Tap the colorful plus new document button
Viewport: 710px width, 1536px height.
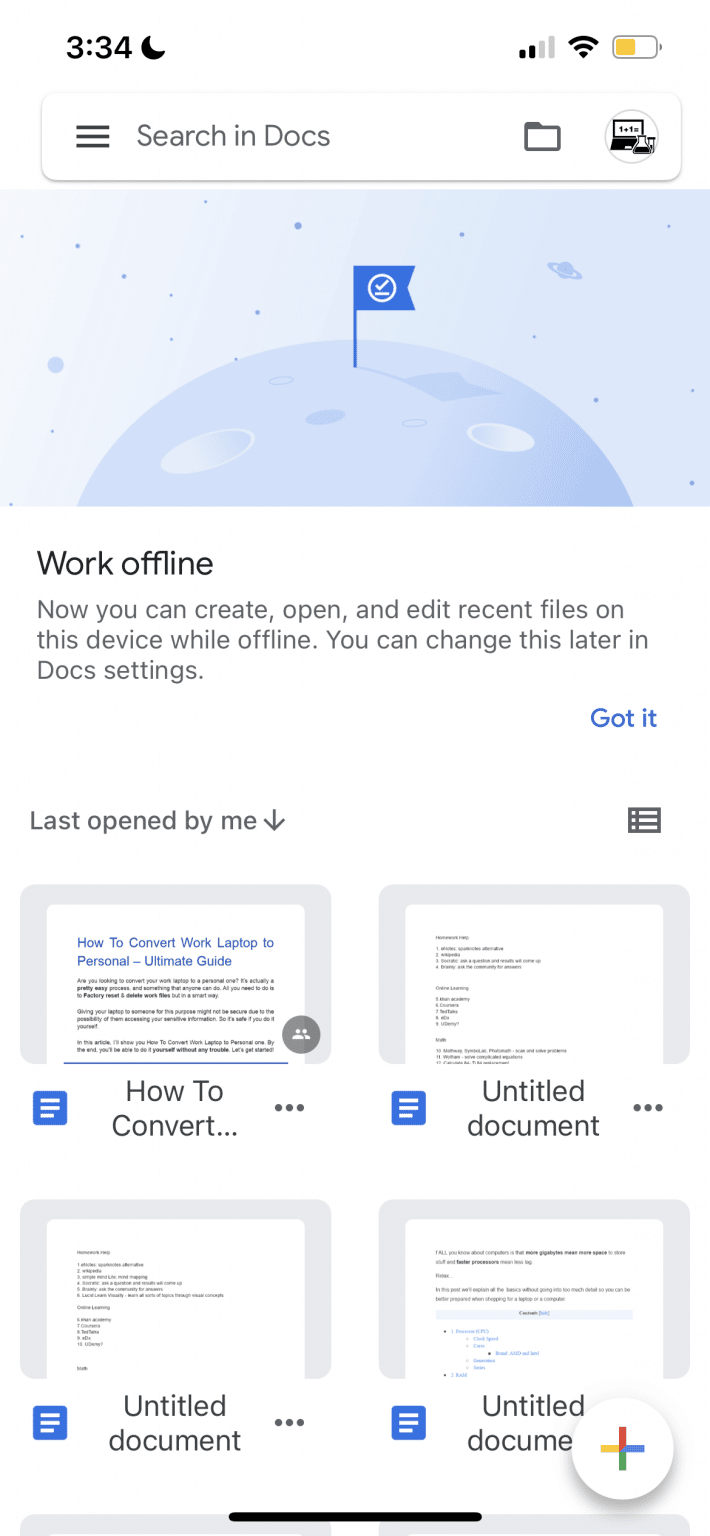point(622,1448)
